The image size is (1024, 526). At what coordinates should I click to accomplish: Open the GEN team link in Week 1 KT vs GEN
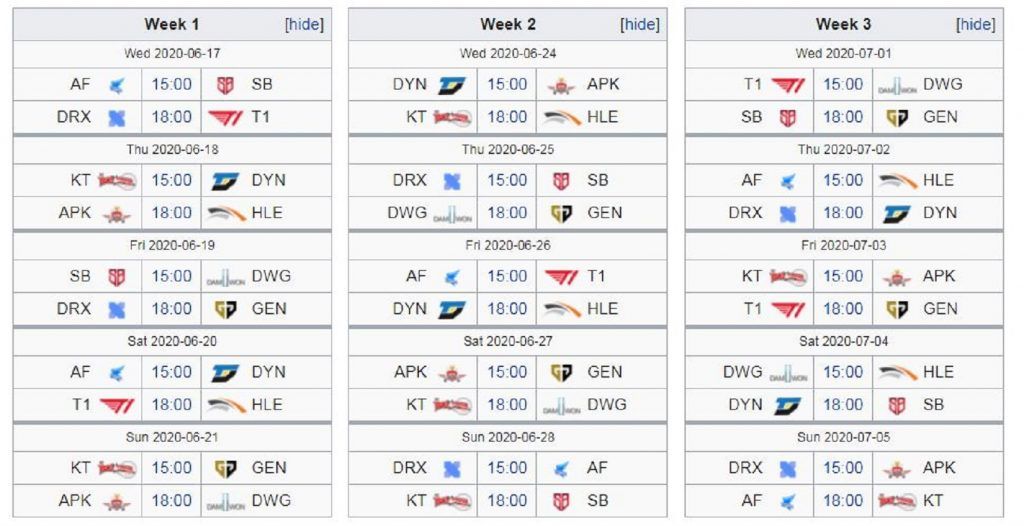pyautogui.click(x=269, y=468)
